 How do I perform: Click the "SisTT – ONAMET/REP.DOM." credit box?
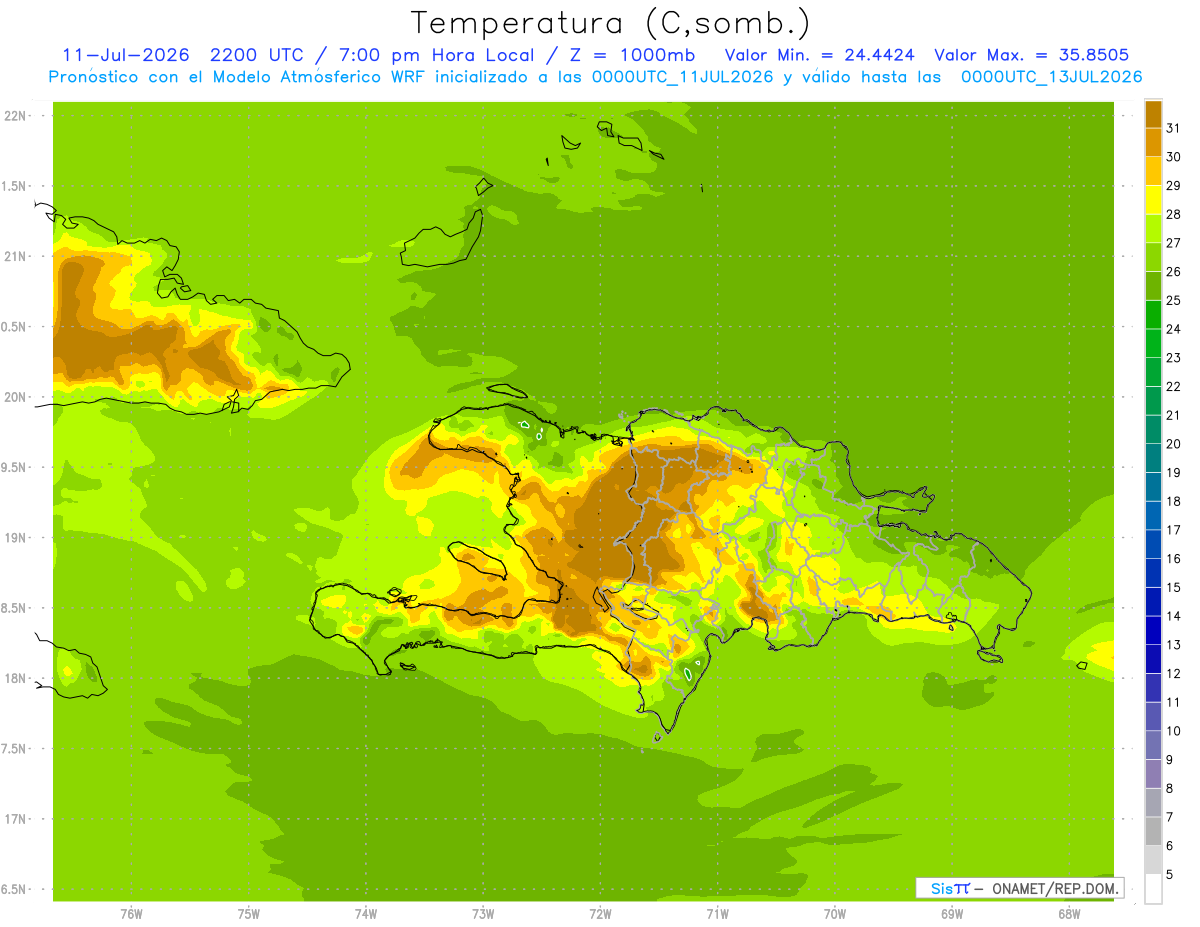click(1019, 888)
